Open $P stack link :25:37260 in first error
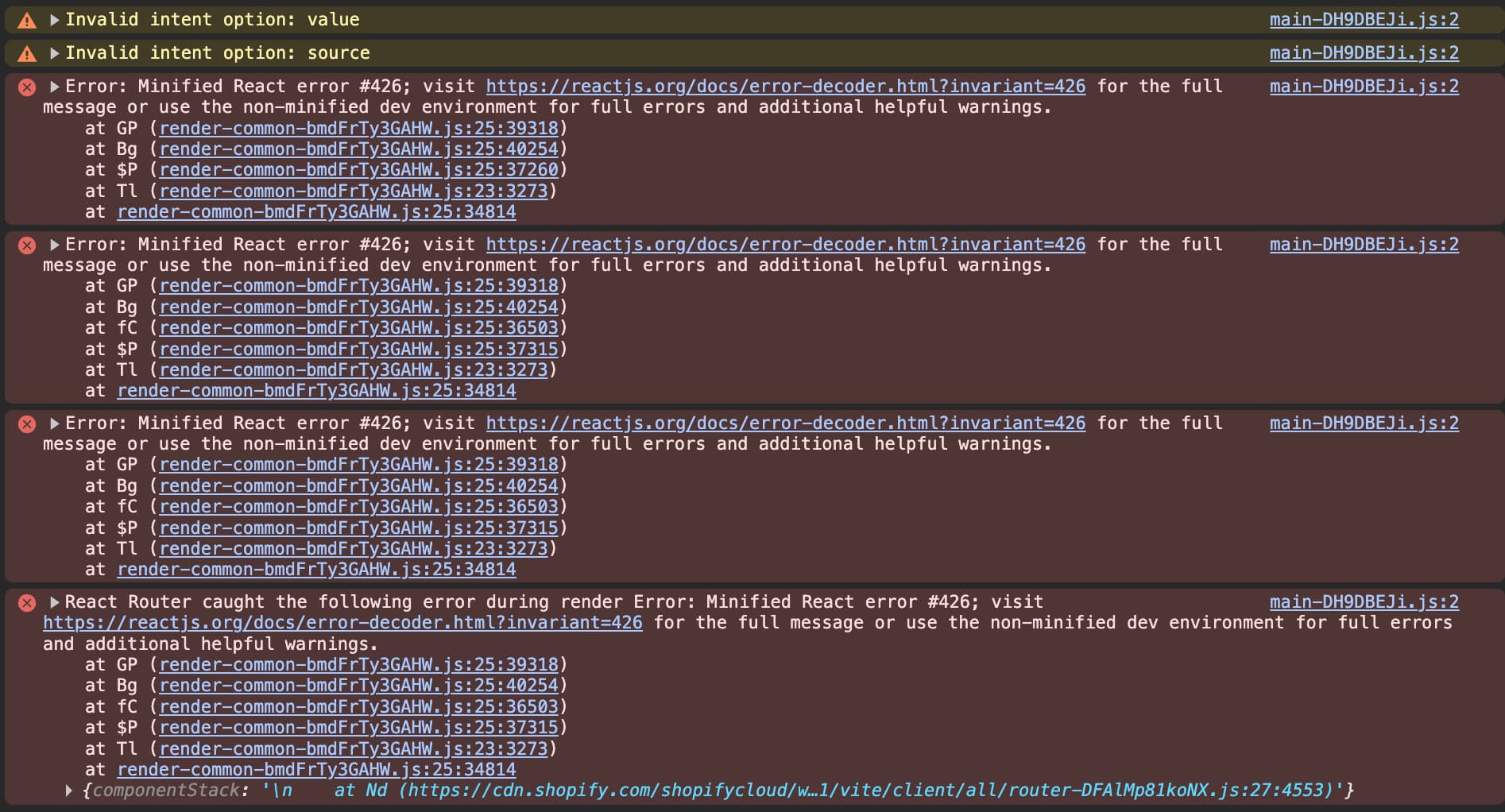This screenshot has height=812, width=1505. tap(359, 170)
